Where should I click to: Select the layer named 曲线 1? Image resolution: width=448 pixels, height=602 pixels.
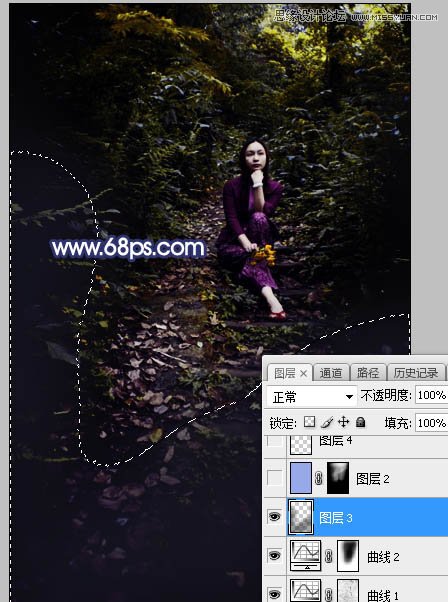click(x=383, y=595)
